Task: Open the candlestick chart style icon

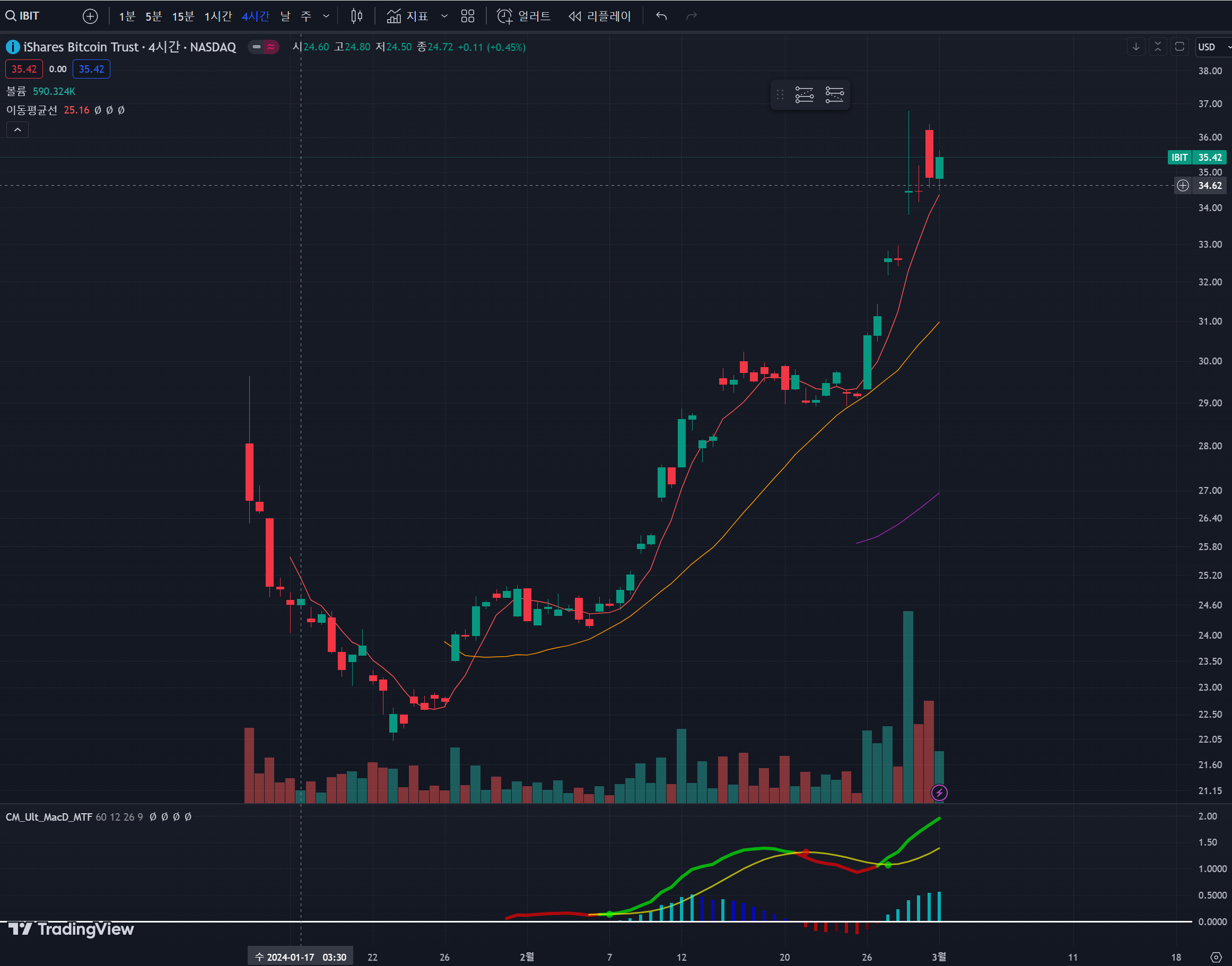Action: (x=356, y=16)
